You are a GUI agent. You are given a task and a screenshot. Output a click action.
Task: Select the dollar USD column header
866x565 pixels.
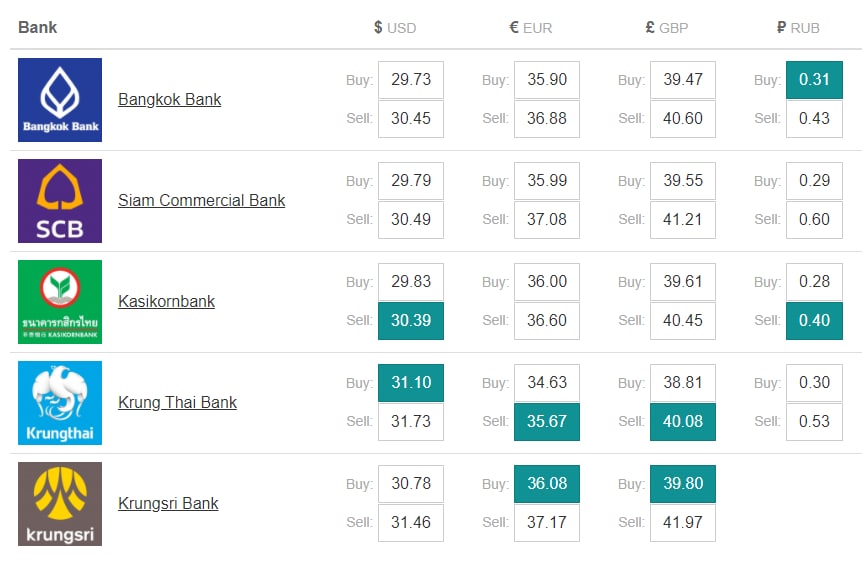pos(395,28)
